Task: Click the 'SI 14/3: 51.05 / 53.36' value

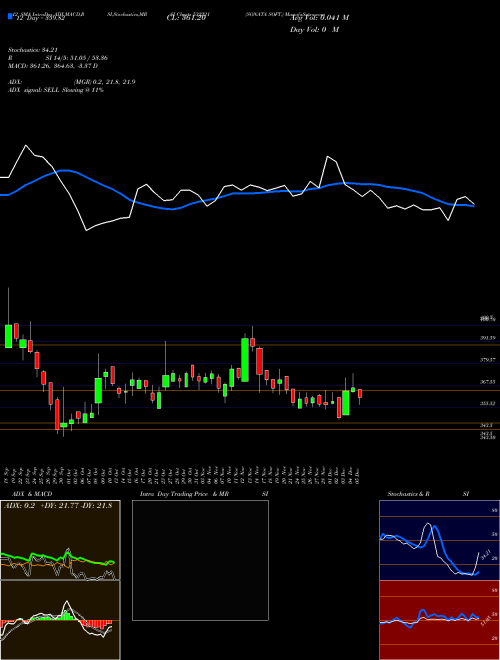Action: [77, 58]
